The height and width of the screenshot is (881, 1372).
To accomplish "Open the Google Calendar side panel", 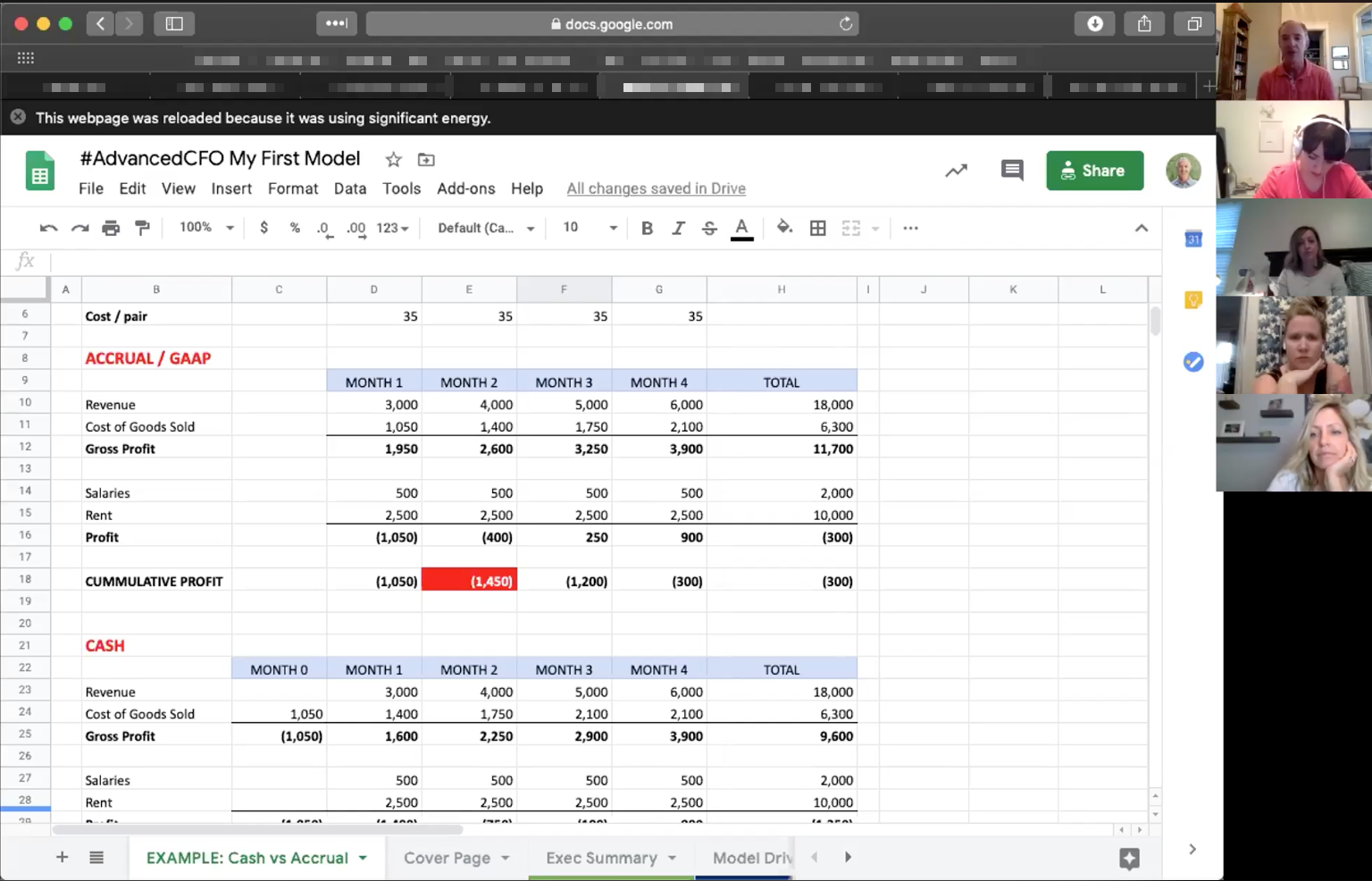I will coord(1193,239).
